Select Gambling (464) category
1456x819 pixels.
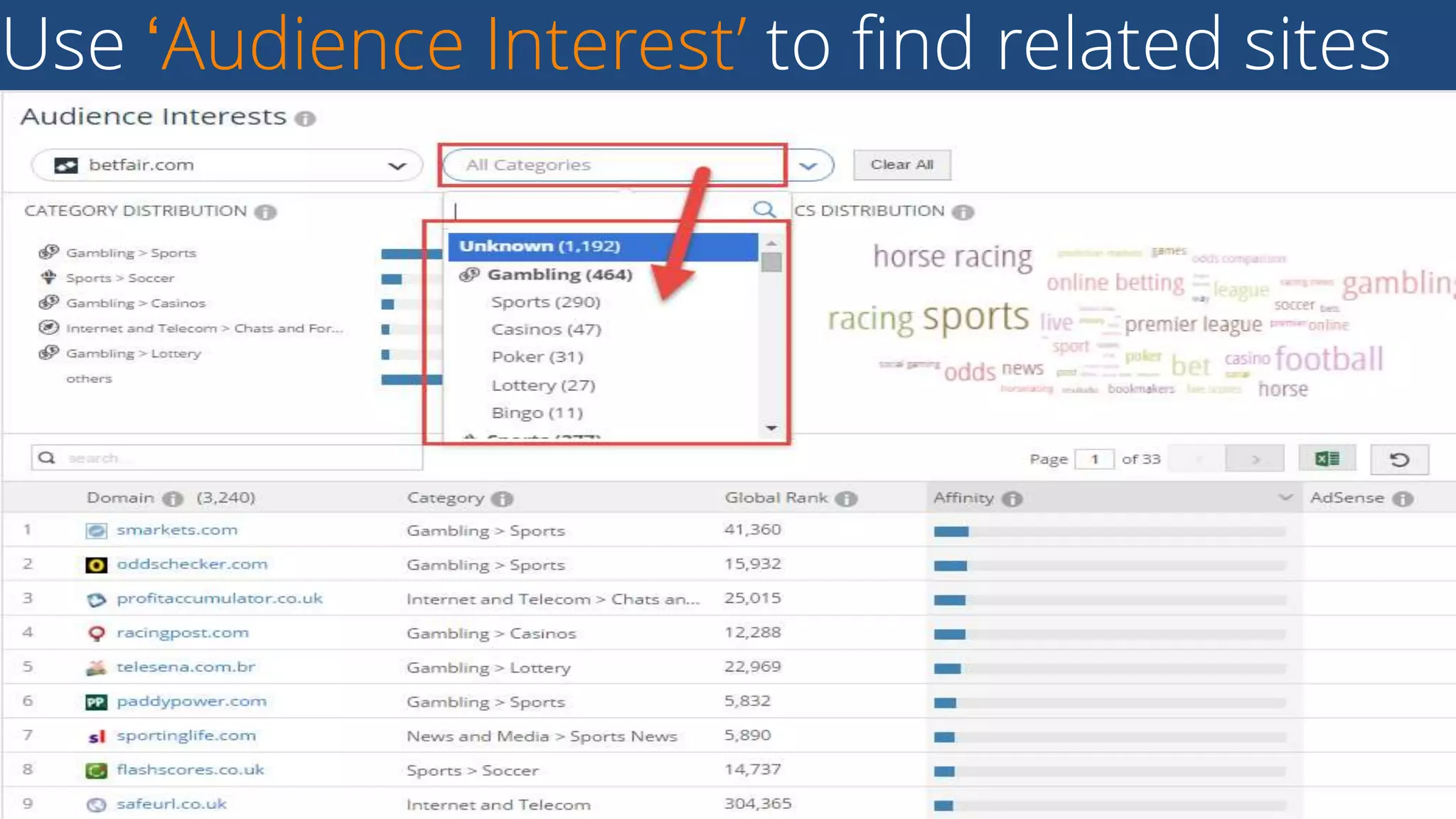560,274
